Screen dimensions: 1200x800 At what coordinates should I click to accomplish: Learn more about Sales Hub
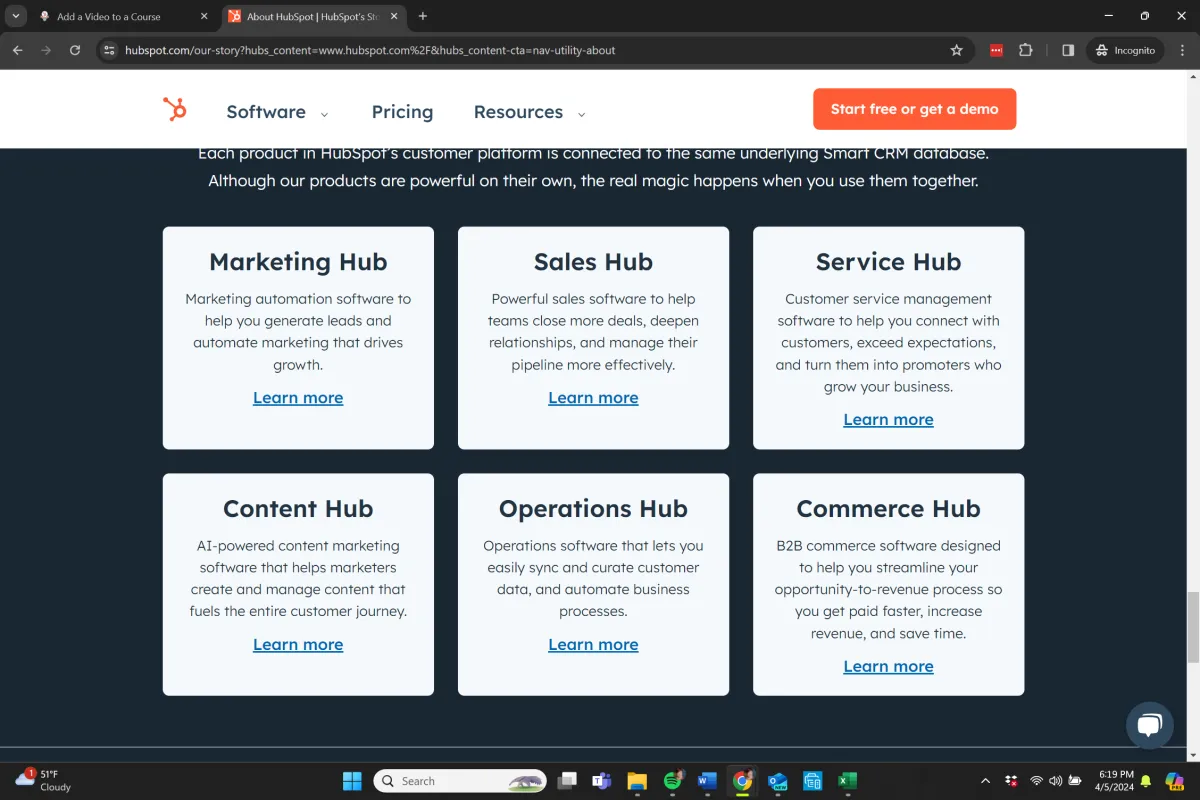(593, 397)
